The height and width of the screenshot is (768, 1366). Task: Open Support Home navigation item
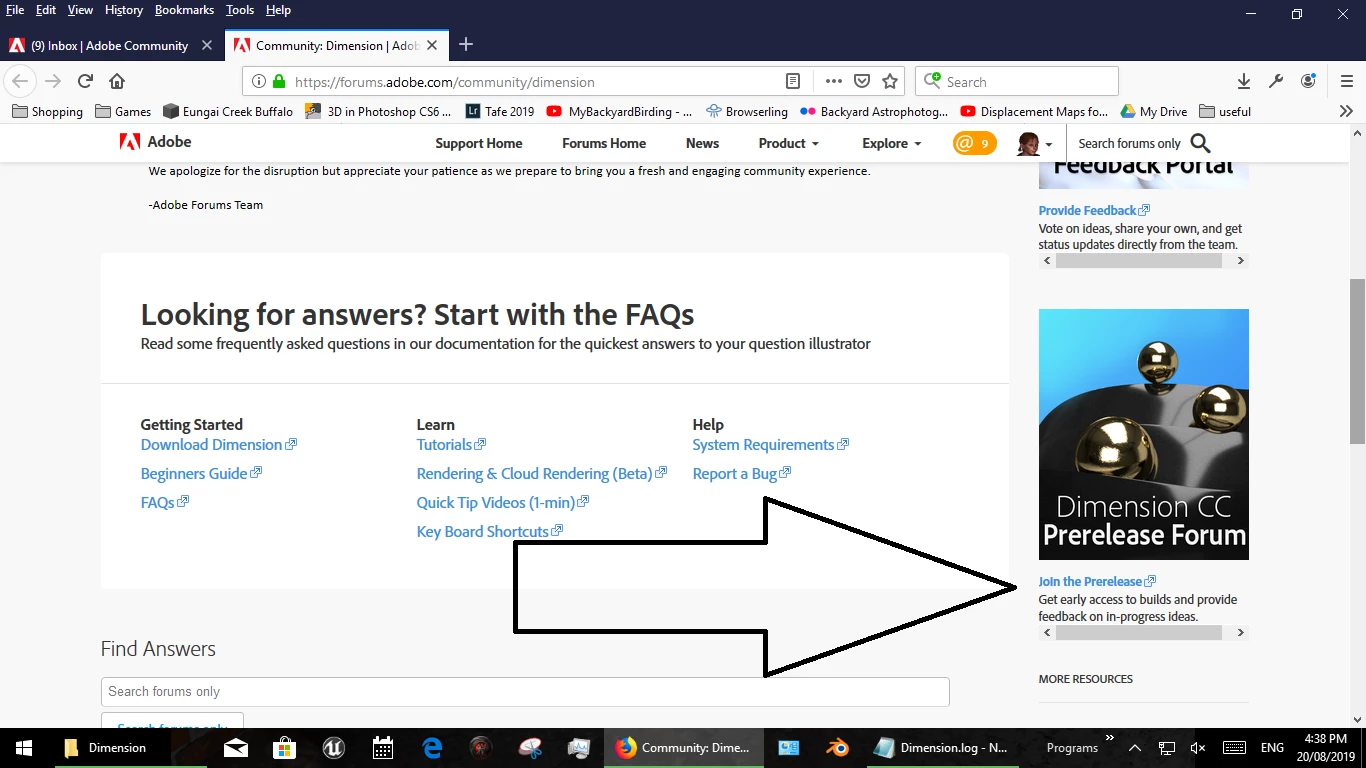pyautogui.click(x=479, y=143)
